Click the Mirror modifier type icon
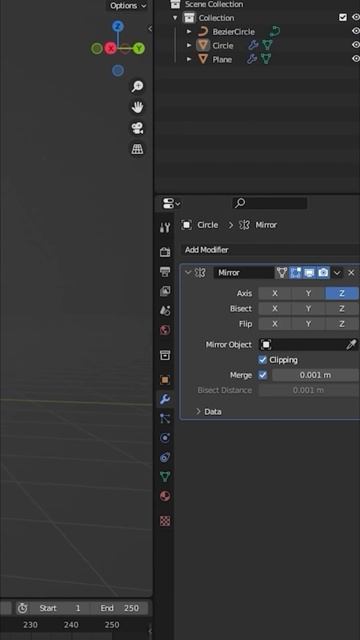The image size is (360, 640). [200, 273]
